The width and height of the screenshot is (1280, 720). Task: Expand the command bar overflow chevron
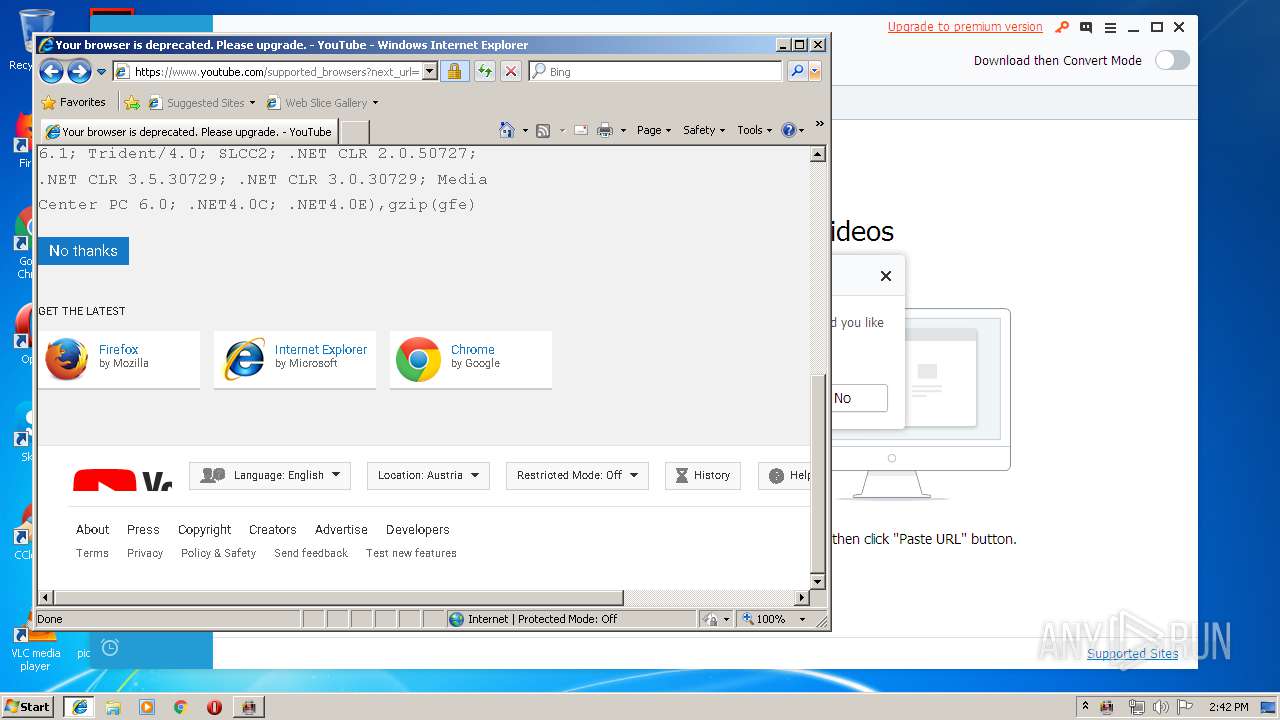tap(819, 124)
